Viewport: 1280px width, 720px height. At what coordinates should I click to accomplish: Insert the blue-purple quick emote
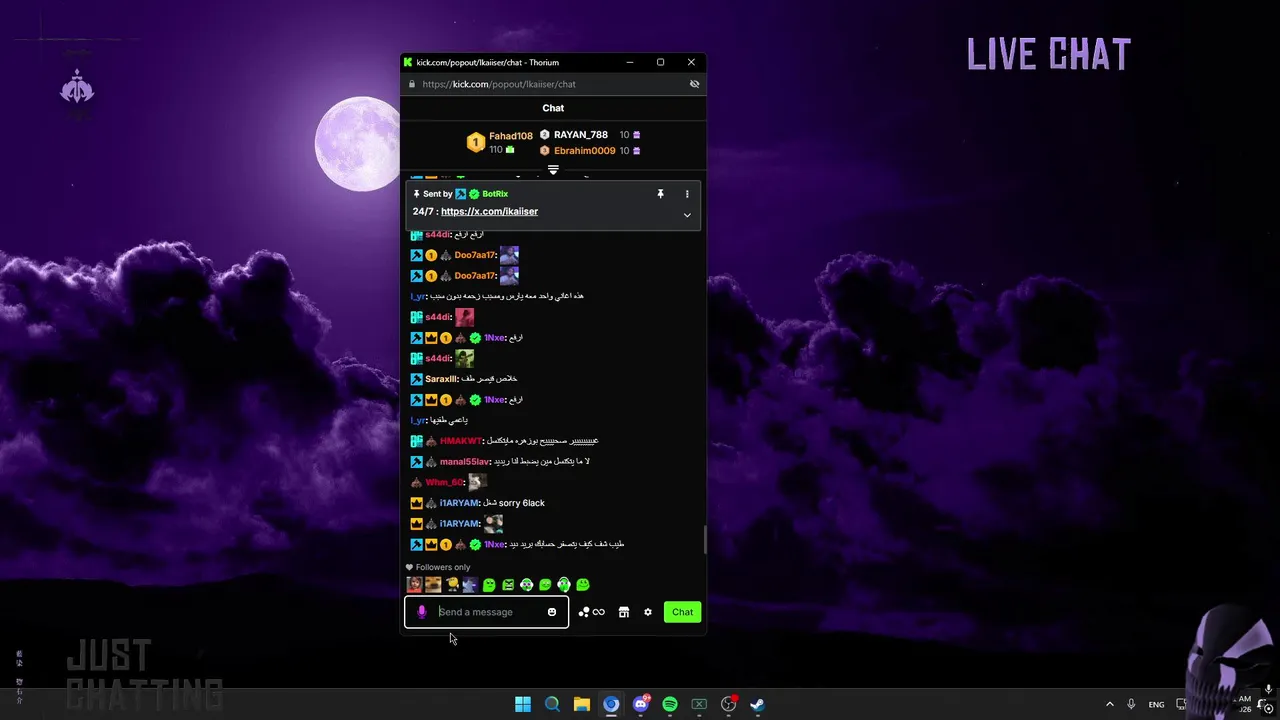pyautogui.click(x=470, y=585)
